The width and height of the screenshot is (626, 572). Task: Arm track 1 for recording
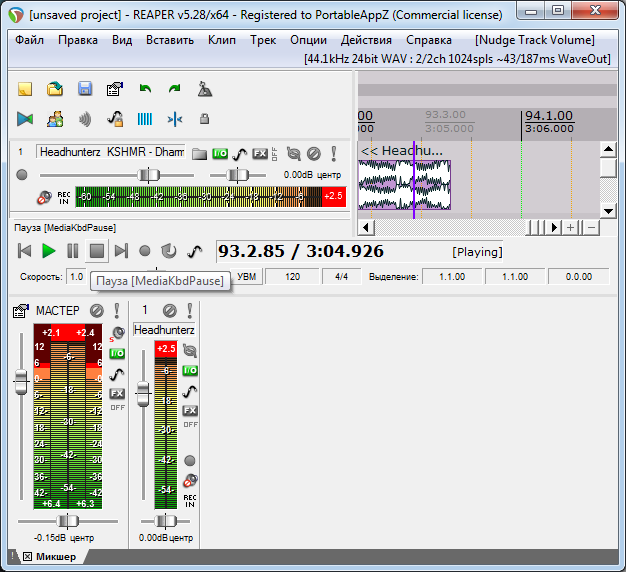[x=22, y=175]
